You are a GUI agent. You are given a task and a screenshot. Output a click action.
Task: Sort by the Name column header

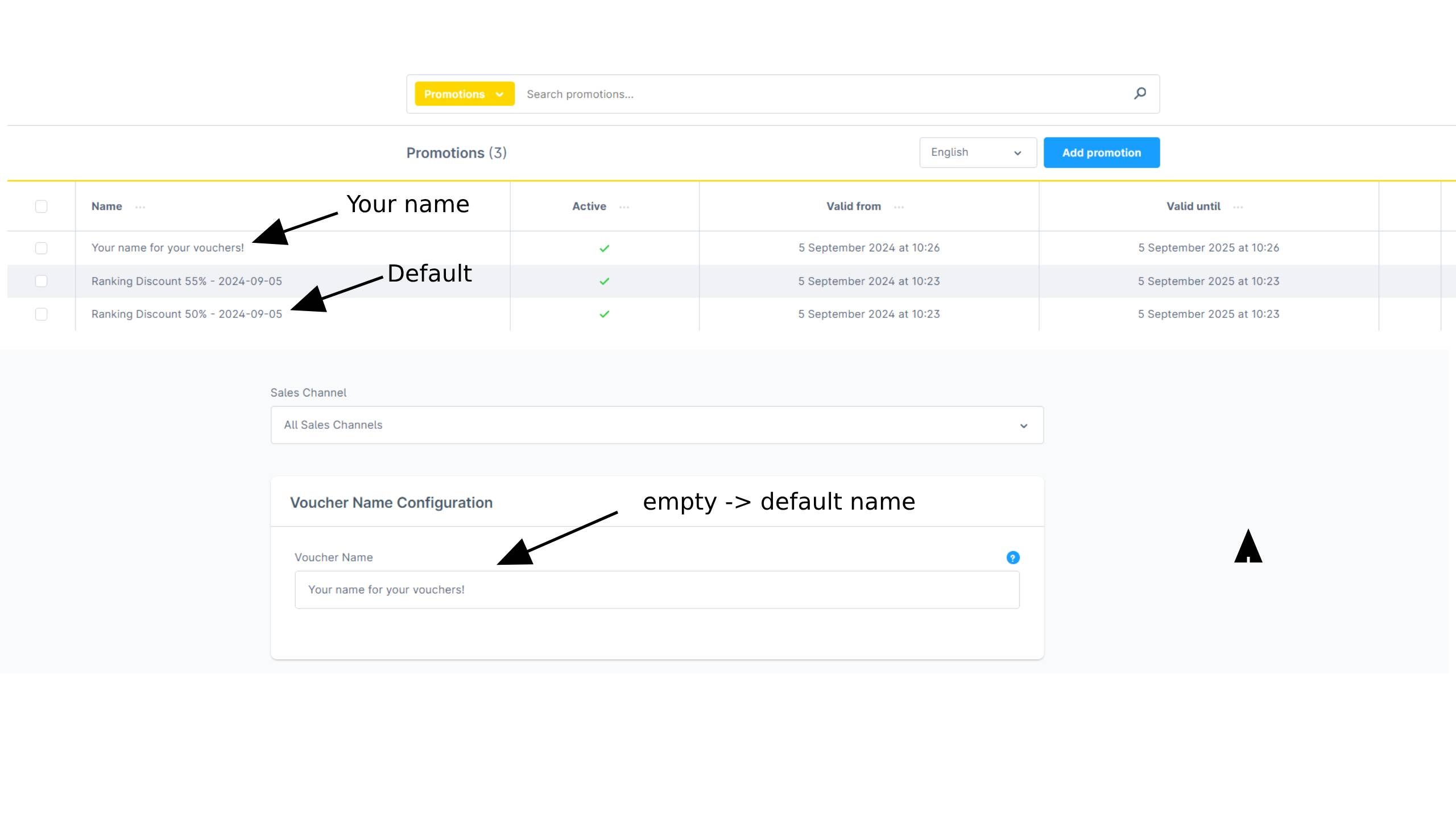click(107, 206)
